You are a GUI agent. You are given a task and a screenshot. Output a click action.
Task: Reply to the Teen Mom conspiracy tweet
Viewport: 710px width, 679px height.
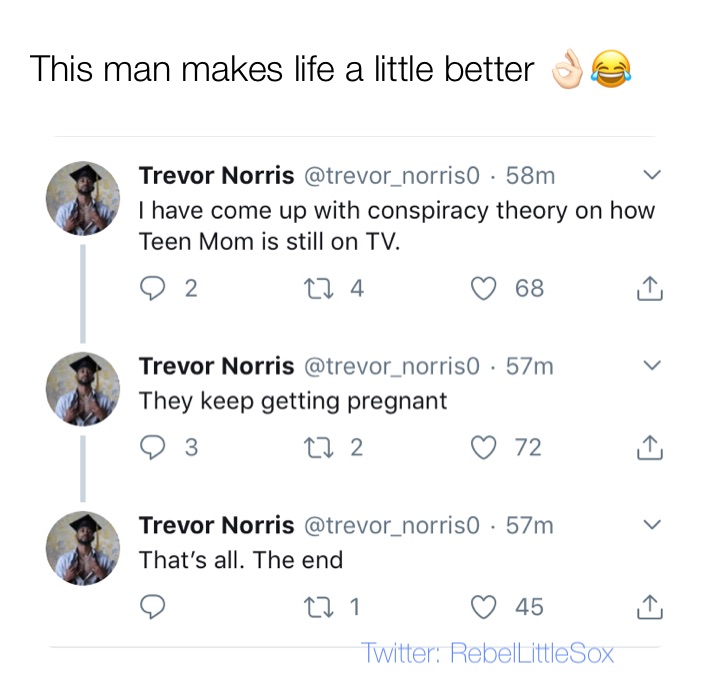click(x=154, y=289)
